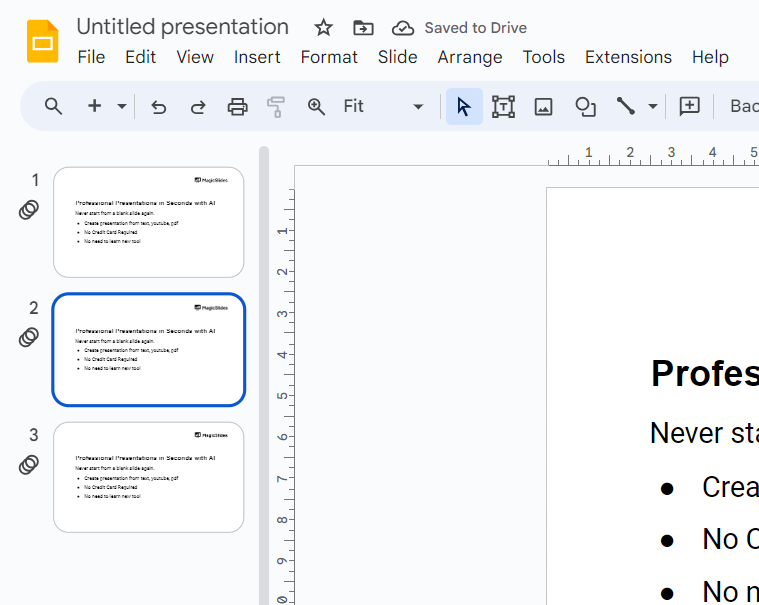Activate the Select cursor tool
This screenshot has height=605, width=759.
point(464,106)
